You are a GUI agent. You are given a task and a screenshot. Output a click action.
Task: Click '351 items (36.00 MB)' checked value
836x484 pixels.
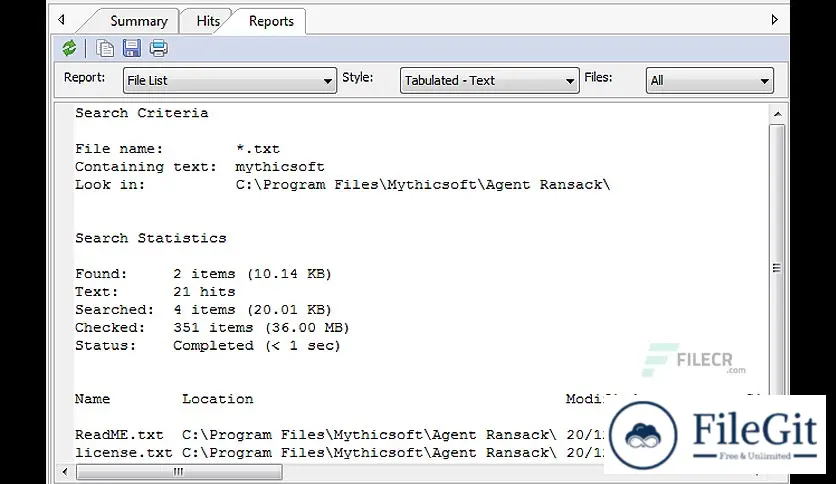click(x=261, y=328)
